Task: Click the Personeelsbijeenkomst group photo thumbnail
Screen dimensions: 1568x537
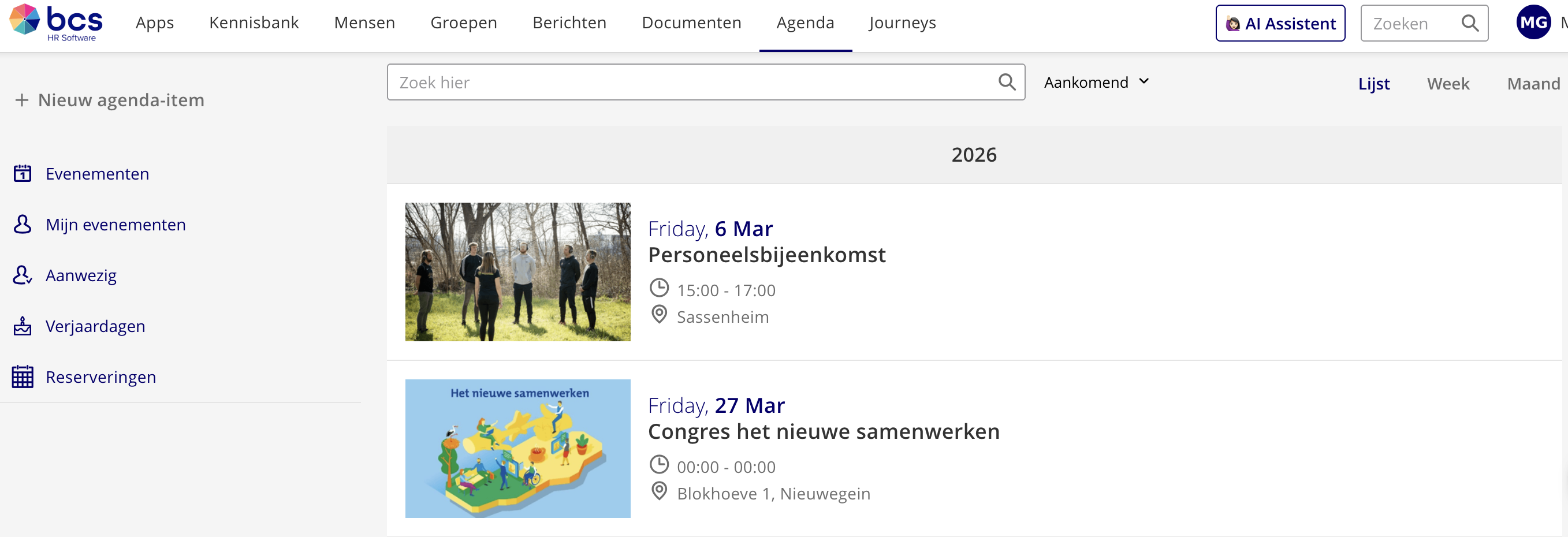Action: (518, 271)
